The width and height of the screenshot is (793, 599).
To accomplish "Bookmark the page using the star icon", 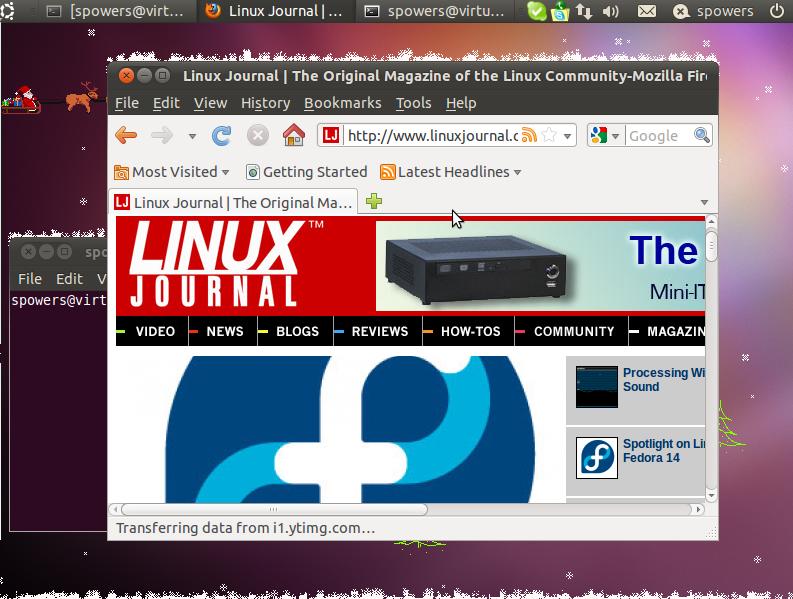I will tap(547, 135).
